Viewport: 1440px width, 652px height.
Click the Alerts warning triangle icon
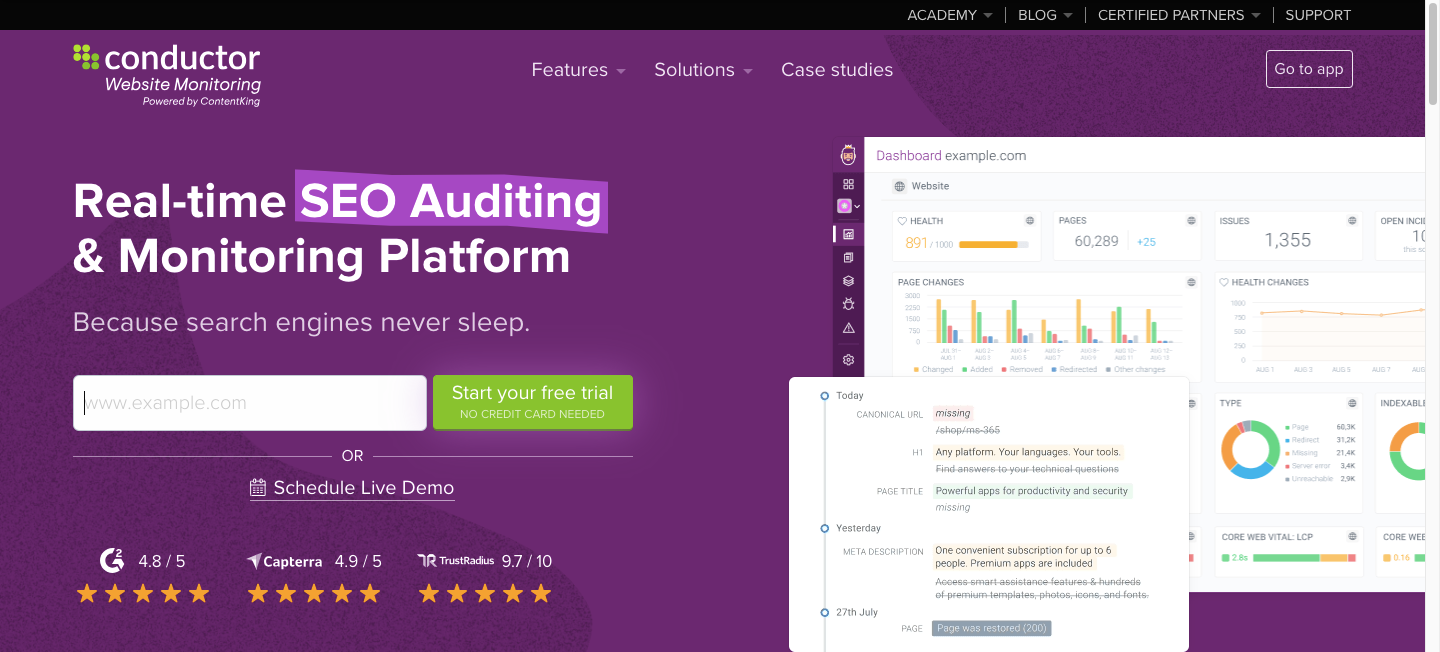(848, 328)
